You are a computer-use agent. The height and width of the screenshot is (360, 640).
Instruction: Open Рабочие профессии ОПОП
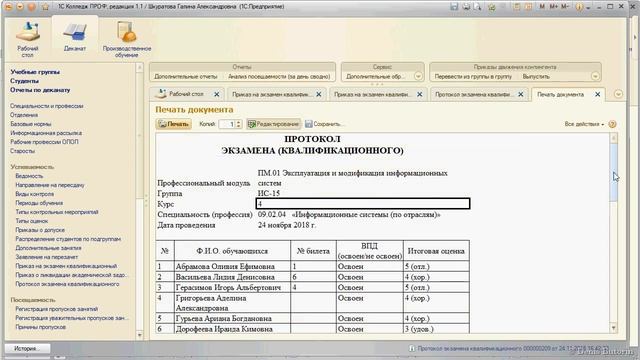tap(44, 142)
